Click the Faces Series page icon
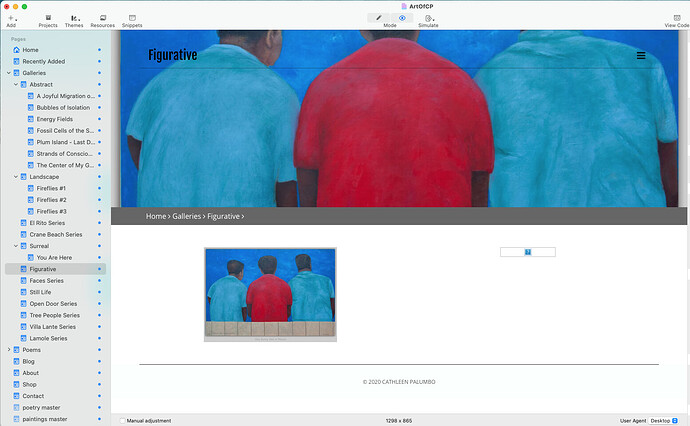The height and width of the screenshot is (426, 690). click(x=23, y=280)
